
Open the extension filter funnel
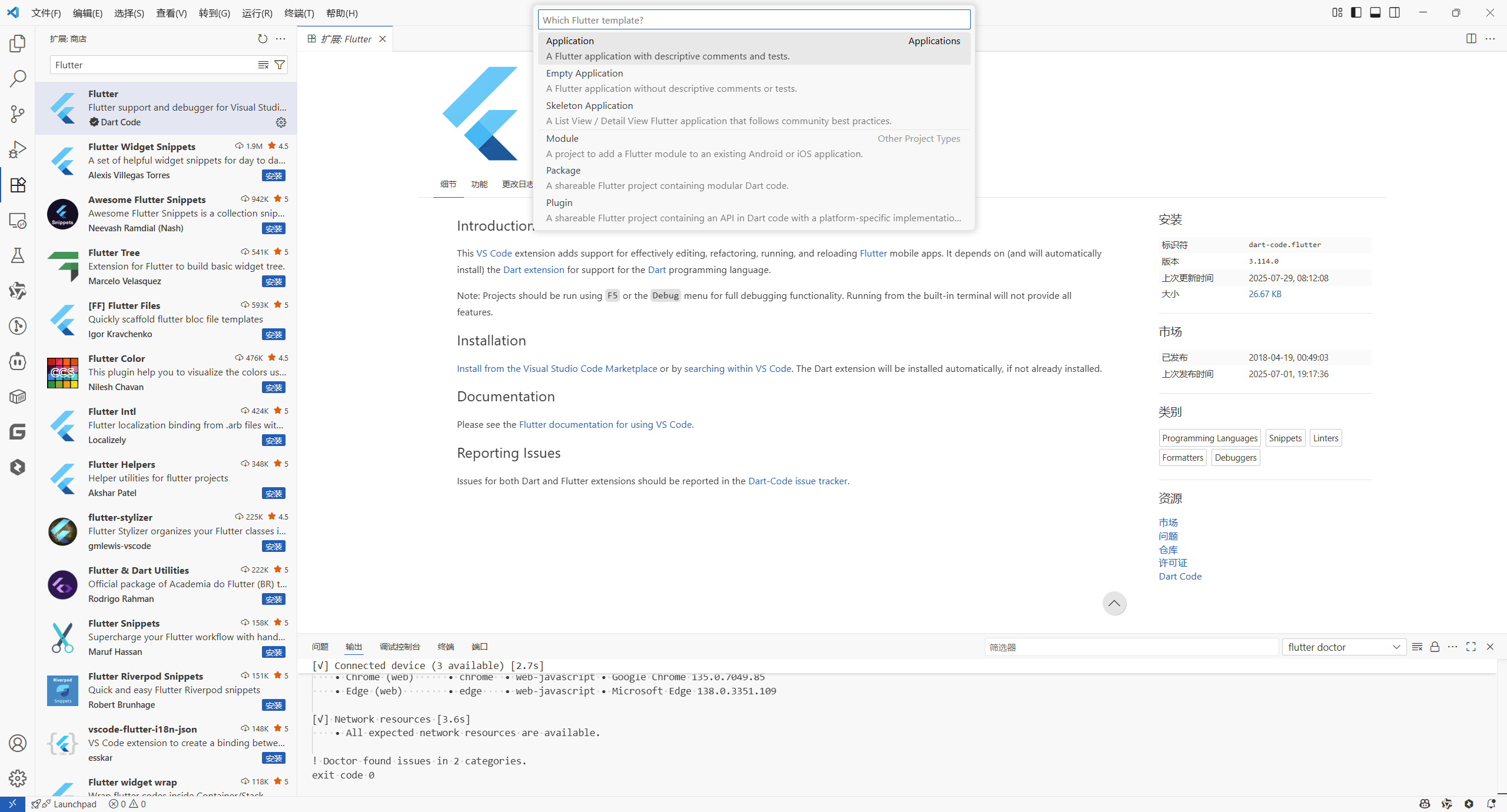[280, 65]
